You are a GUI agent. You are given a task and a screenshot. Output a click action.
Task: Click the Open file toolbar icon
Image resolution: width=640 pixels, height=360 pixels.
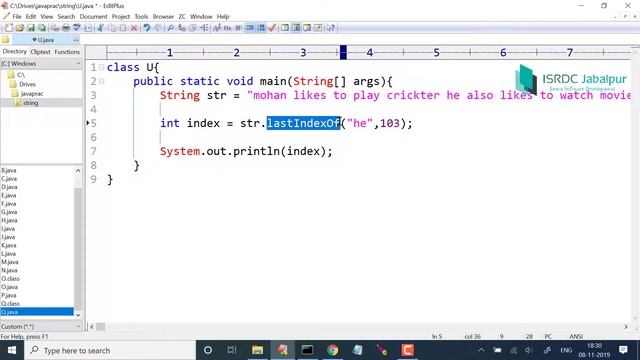click(x=20, y=28)
